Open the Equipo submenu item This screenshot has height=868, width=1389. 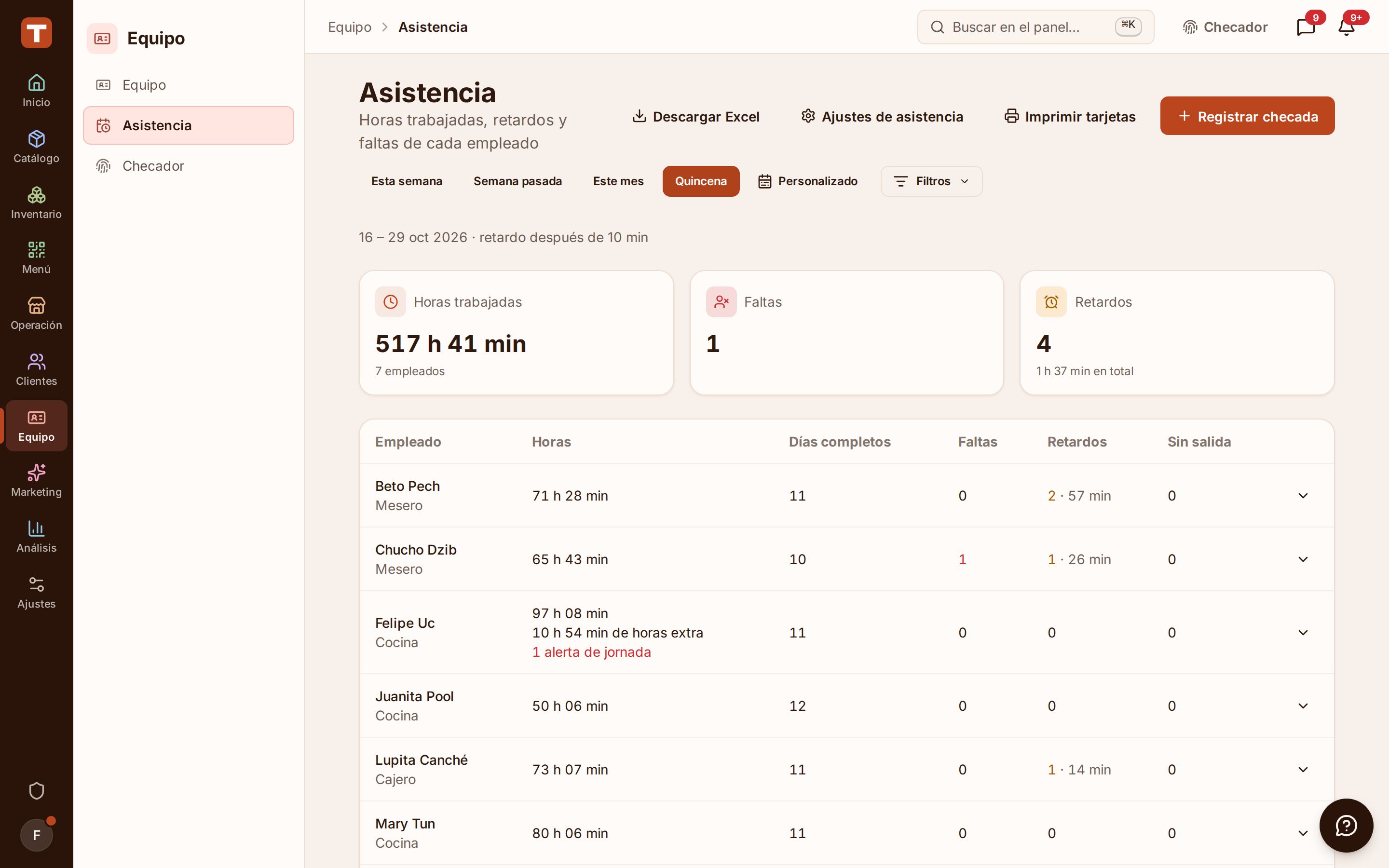coord(188,85)
